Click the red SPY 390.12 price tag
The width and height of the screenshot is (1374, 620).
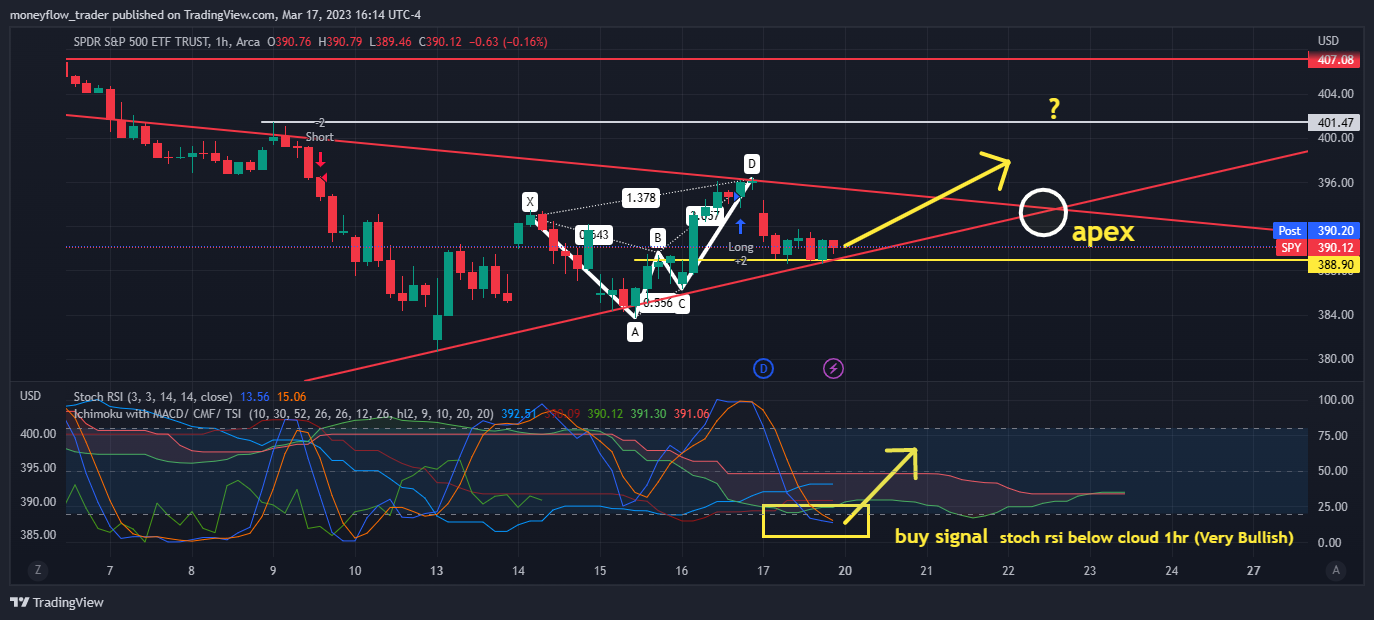pyautogui.click(x=1318, y=247)
